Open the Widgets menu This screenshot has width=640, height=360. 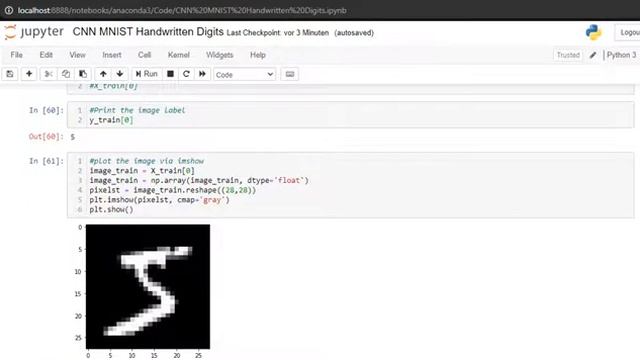[x=220, y=55]
